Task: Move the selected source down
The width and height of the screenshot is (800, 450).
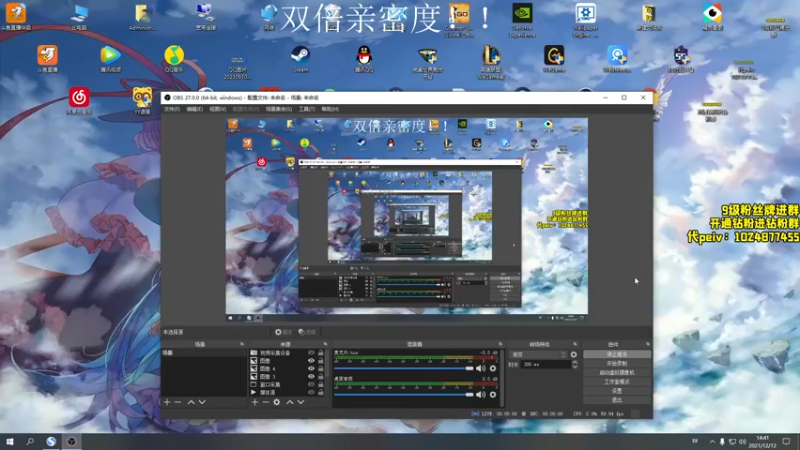Action: point(301,402)
